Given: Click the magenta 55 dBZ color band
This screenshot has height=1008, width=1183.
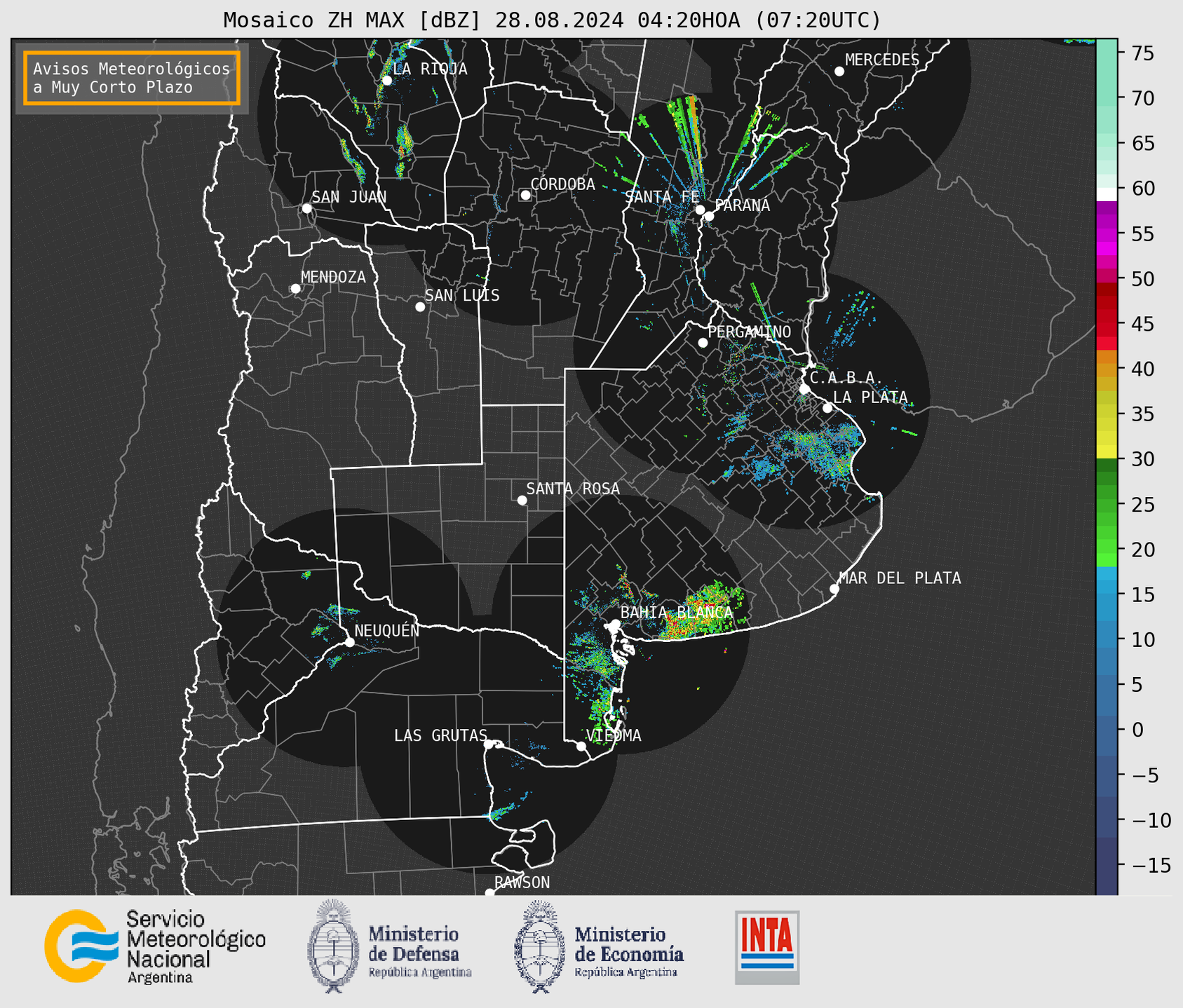Looking at the screenshot, I should pyautogui.click(x=1107, y=235).
